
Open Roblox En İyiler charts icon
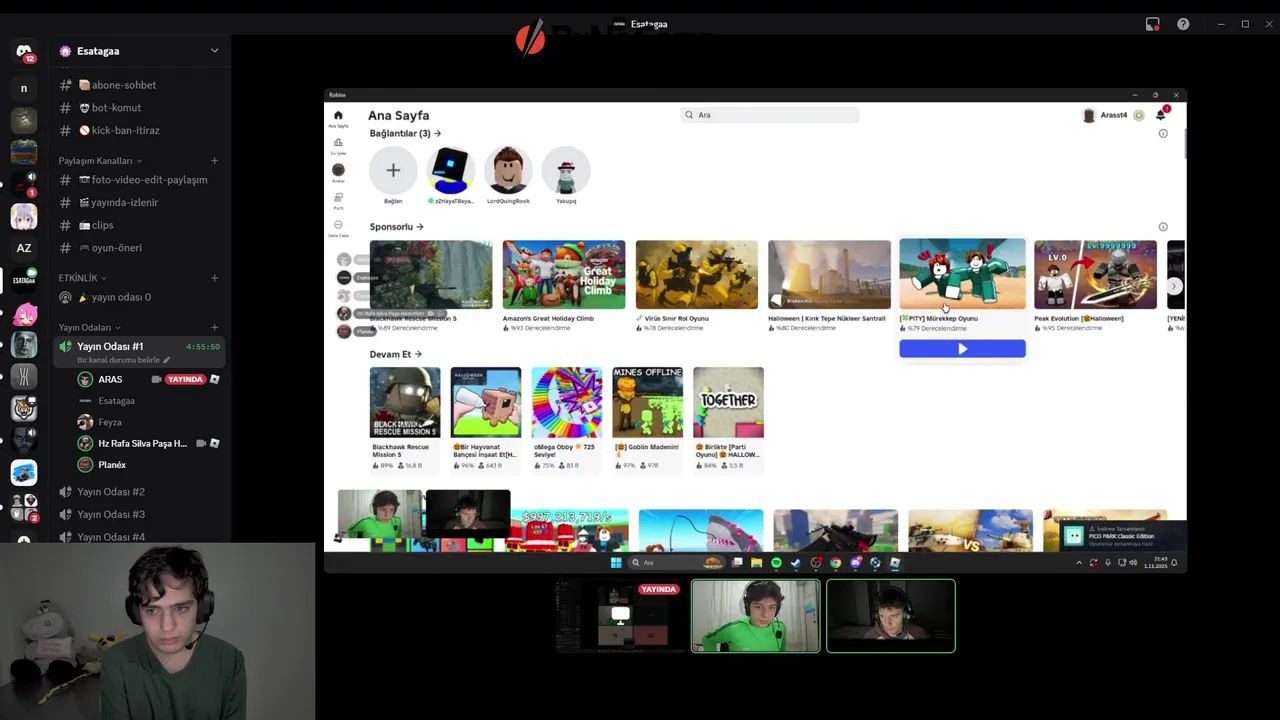pyautogui.click(x=338, y=145)
